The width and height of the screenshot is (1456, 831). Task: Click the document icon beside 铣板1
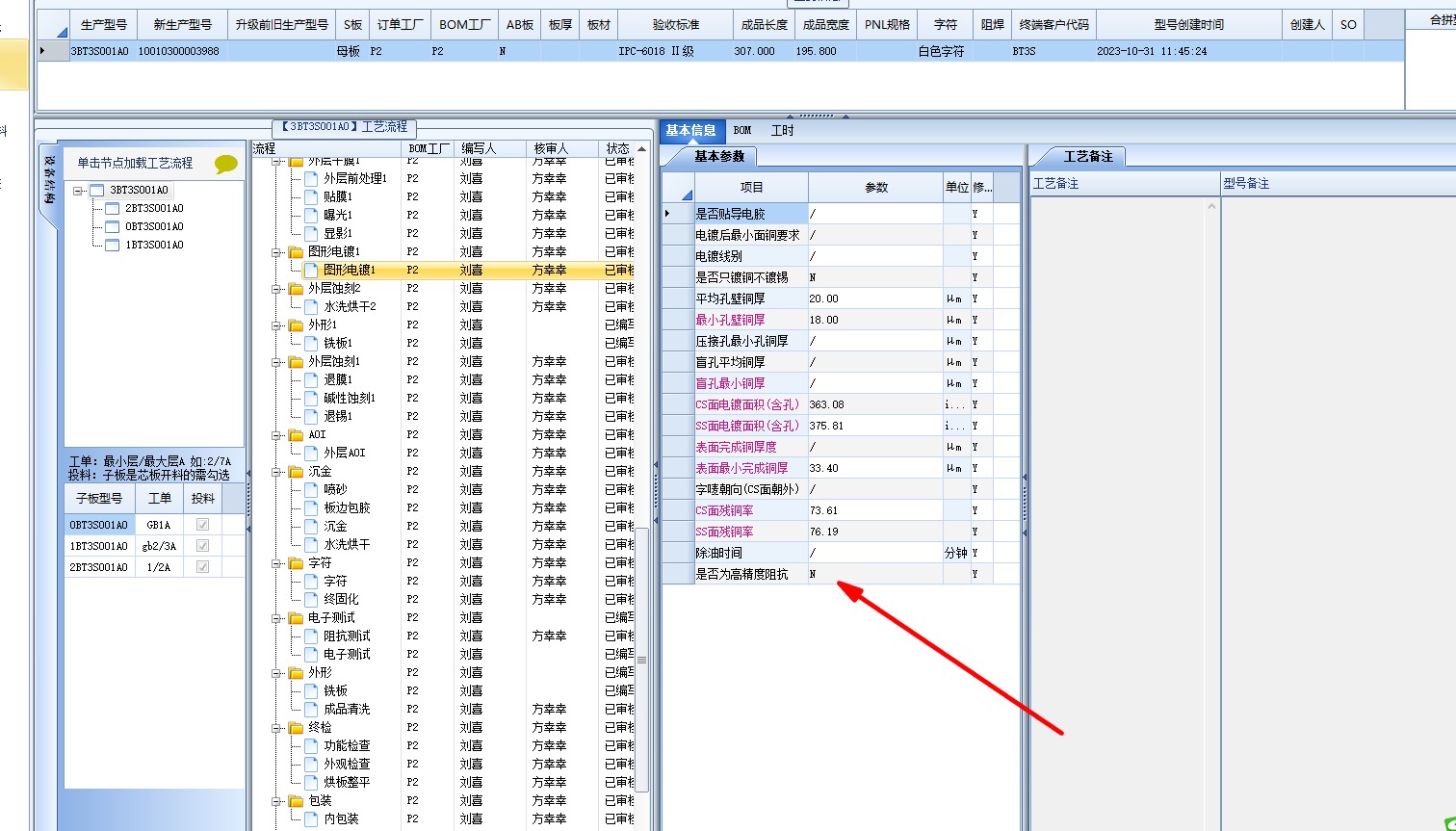click(x=311, y=343)
